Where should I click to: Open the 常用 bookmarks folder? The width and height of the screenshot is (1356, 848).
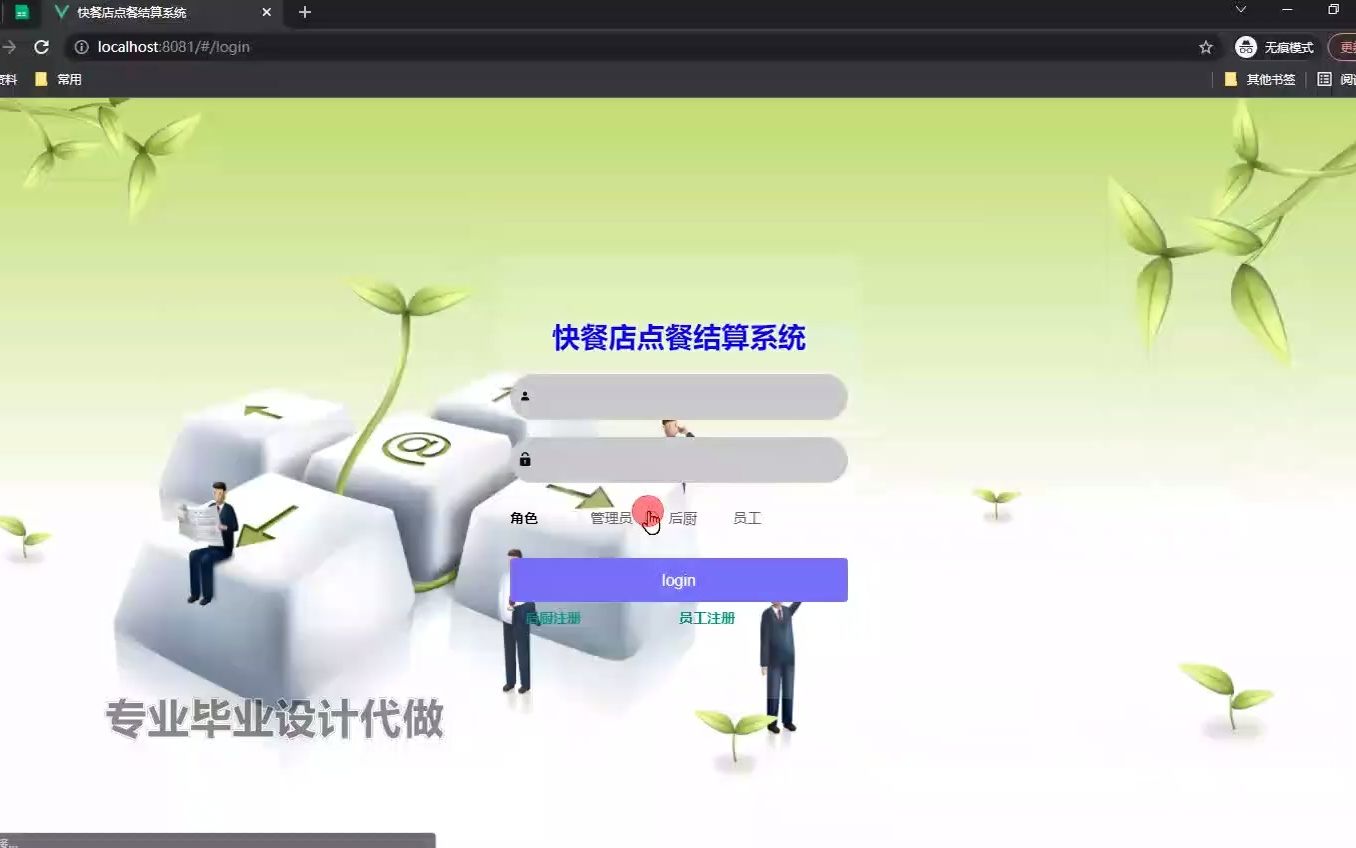click(x=58, y=79)
